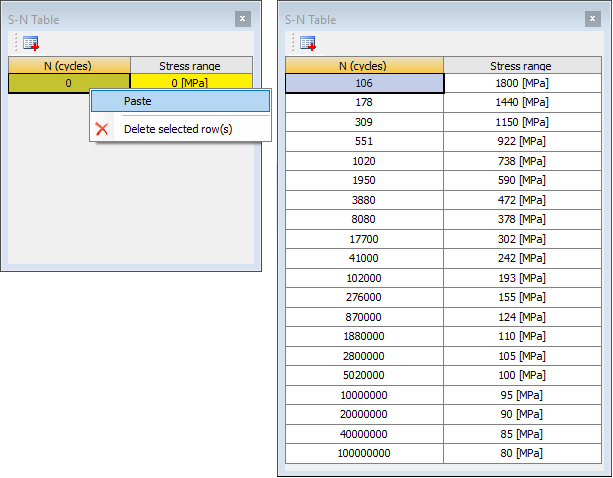Click N (cycles) header in right table
This screenshot has height=478, width=613.
[x=364, y=65]
